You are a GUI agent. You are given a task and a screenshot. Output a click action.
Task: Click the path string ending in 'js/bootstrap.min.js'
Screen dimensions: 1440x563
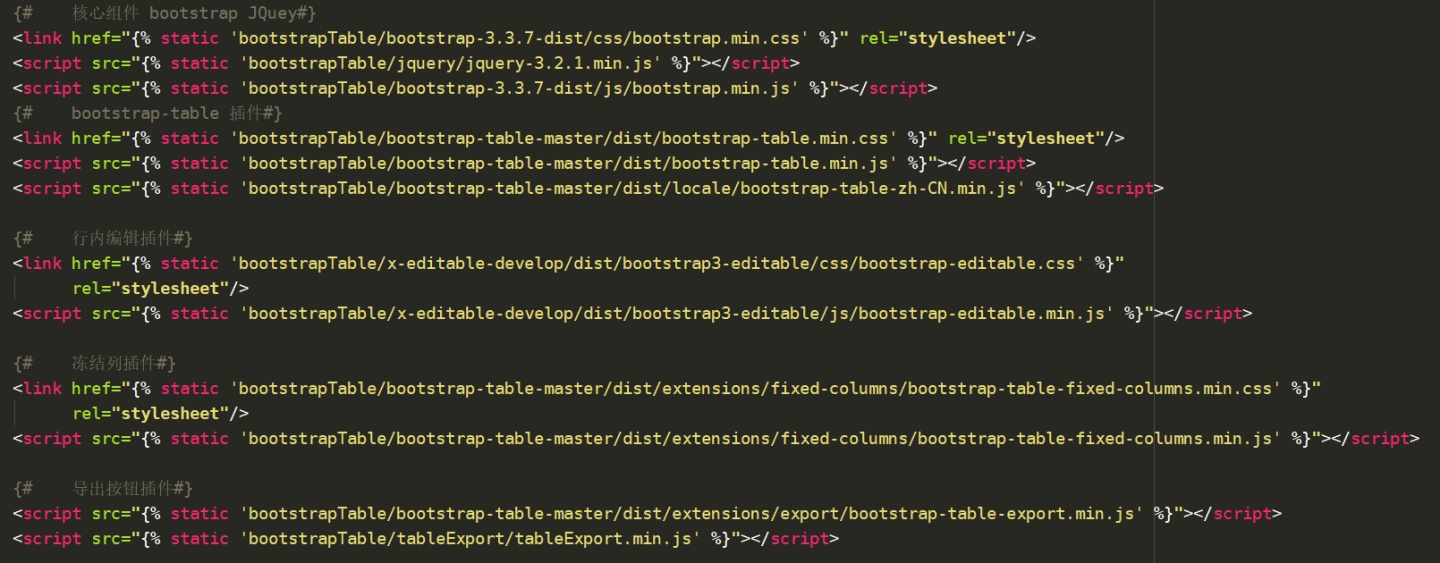520,88
